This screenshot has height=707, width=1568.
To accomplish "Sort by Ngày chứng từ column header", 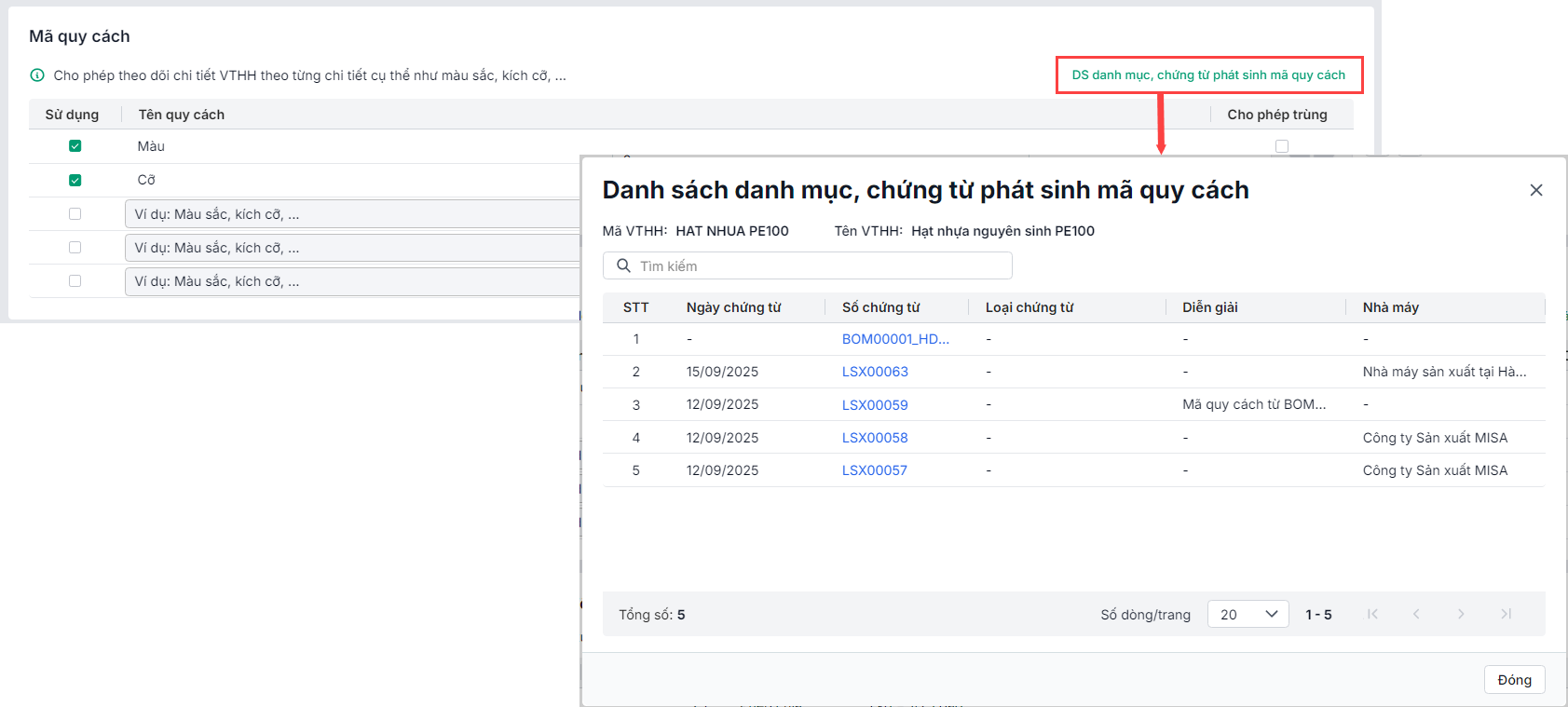I will (x=733, y=307).
